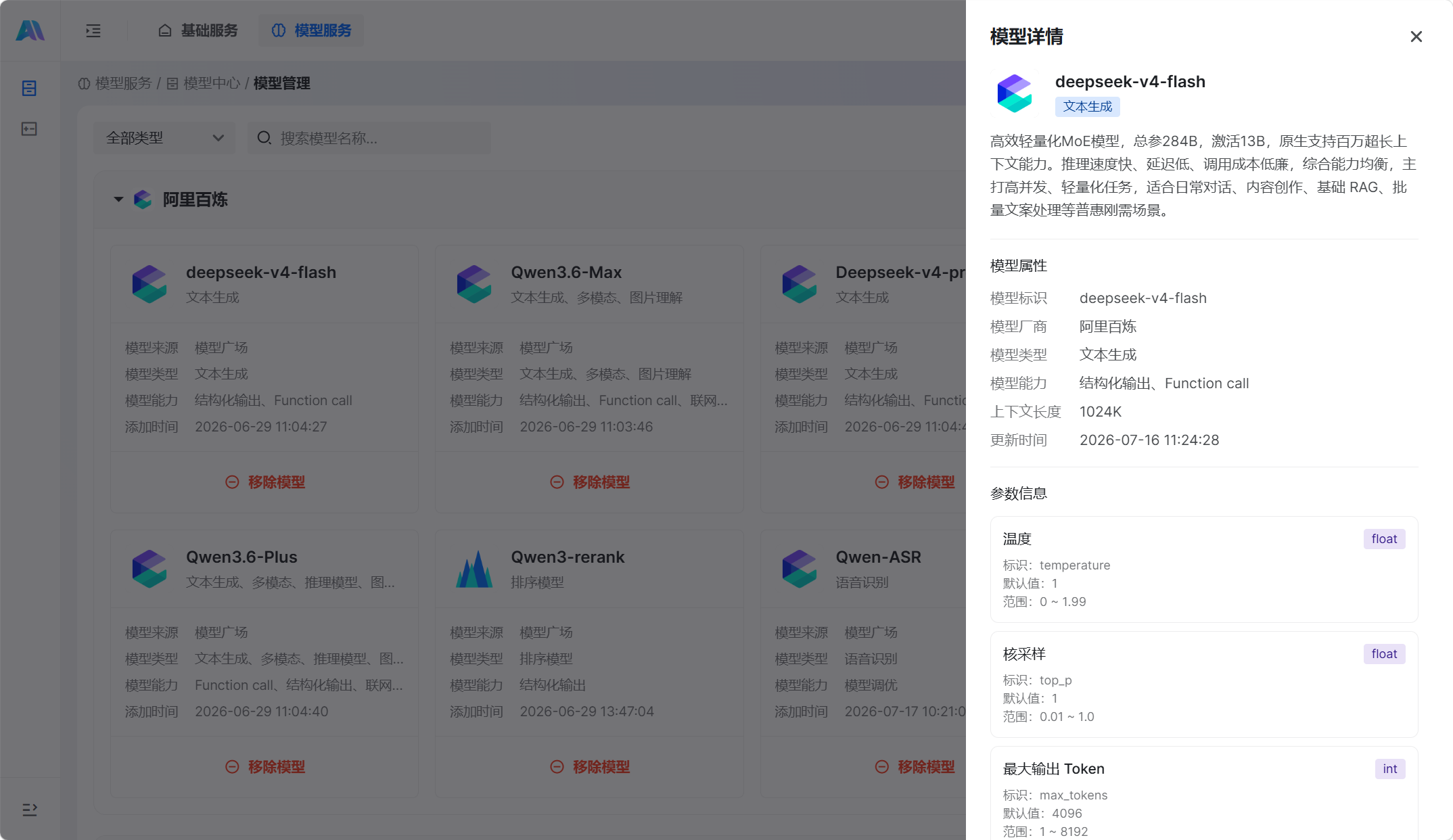Open the Qwen3.6-Plus card logo
The height and width of the screenshot is (840, 1453).
[149, 569]
